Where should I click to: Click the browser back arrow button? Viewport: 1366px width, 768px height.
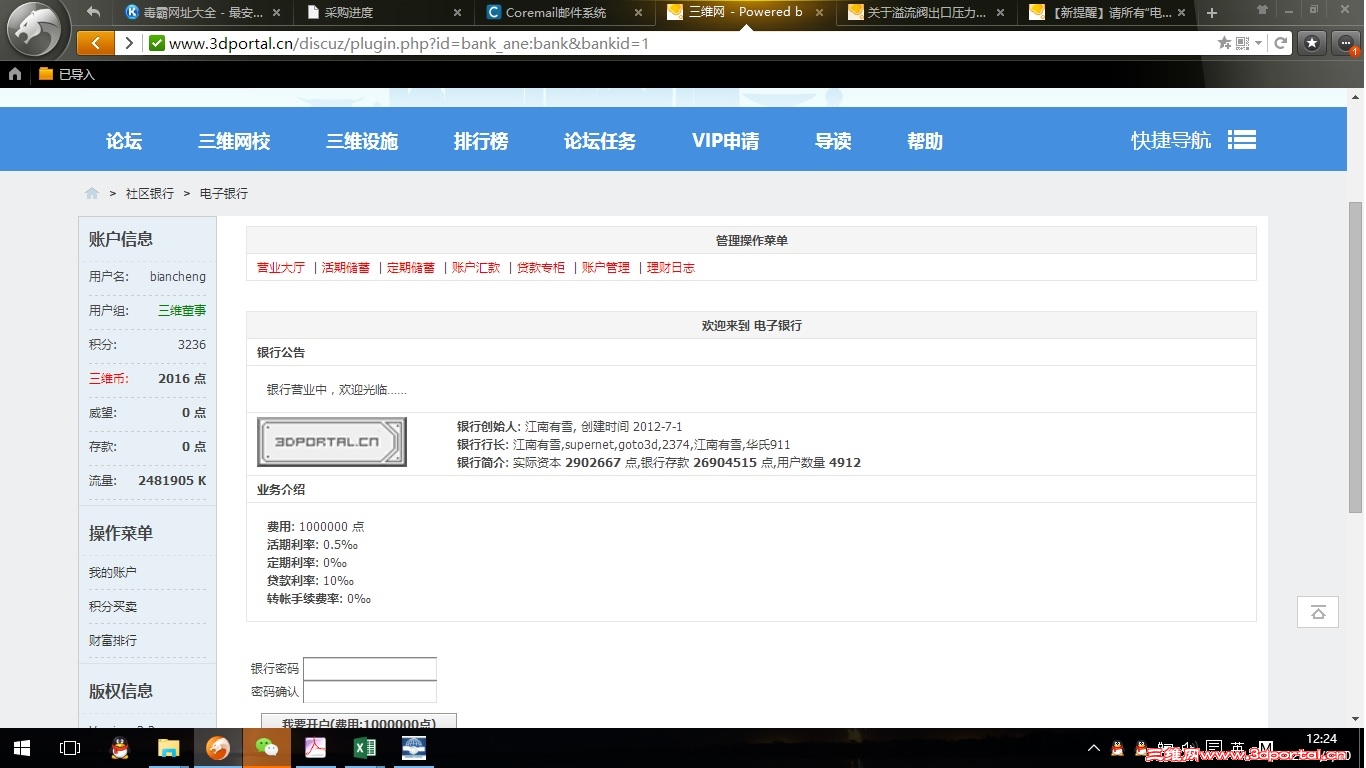point(96,43)
